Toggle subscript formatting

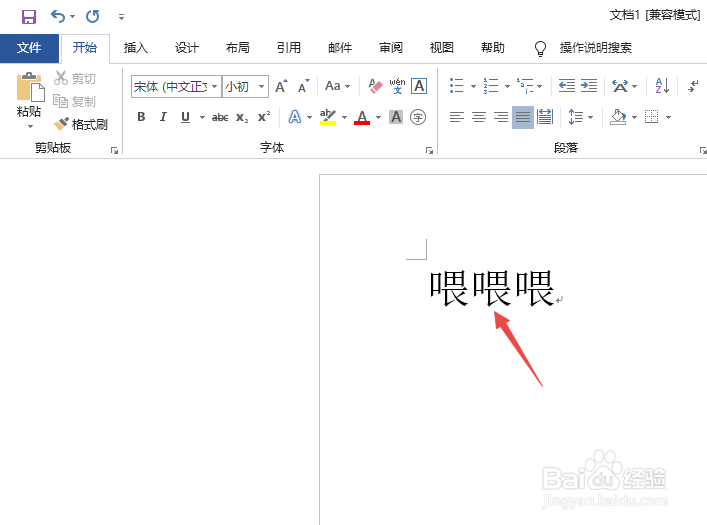[242, 118]
